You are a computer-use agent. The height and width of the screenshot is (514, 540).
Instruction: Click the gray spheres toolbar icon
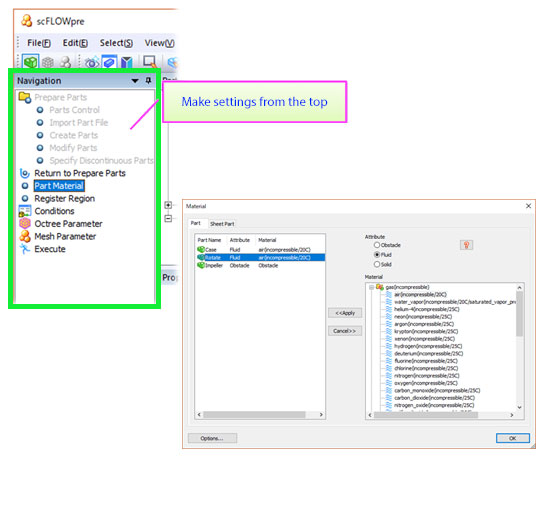click(65, 62)
